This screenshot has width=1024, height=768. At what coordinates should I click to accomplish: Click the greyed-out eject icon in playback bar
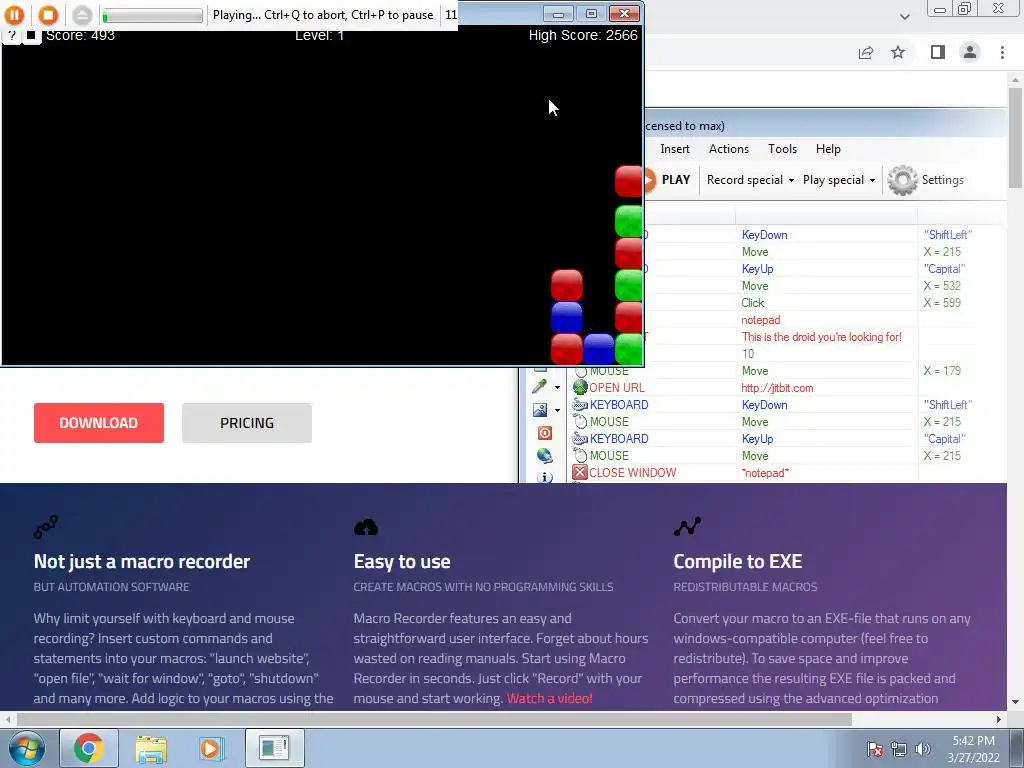(82, 14)
